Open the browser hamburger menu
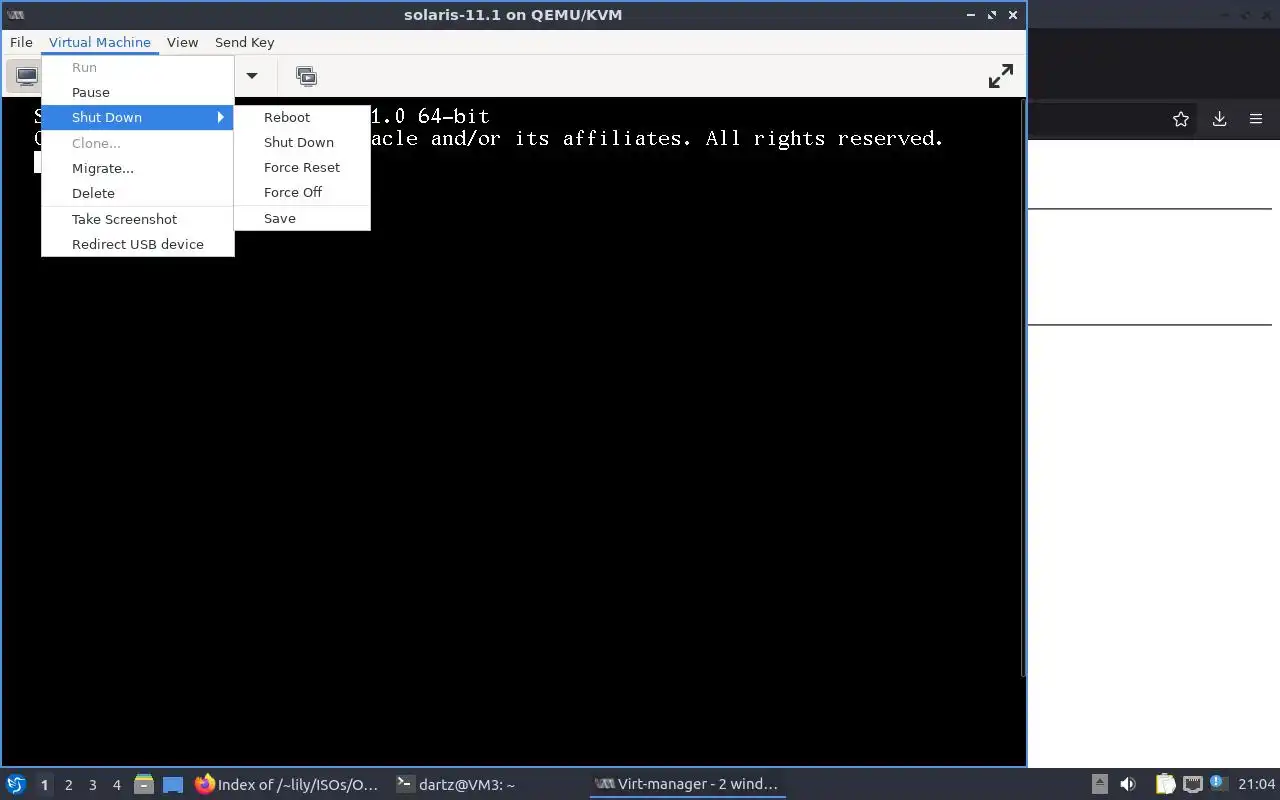Screen dimensions: 1280x800 click(1256, 119)
